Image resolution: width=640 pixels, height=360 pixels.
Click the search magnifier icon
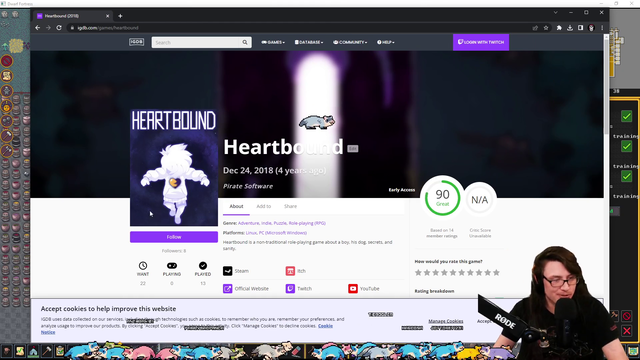pos(245,42)
